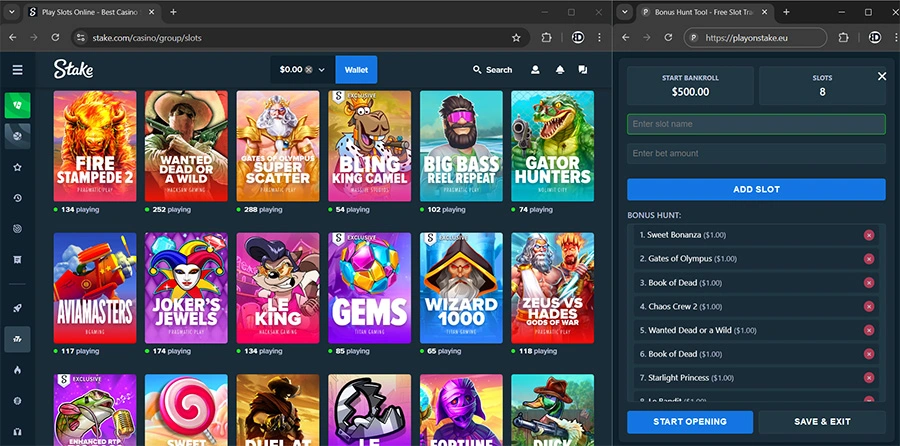900x446 pixels.
Task: Open the chat bubble icon in header
Action: (x=583, y=70)
